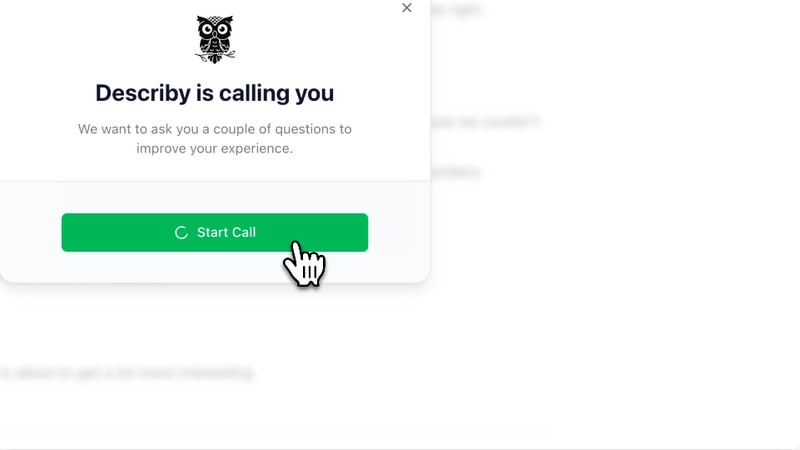The height and width of the screenshot is (450, 800).
Task: Click the word "Describy" in the heading
Action: coord(143,93)
